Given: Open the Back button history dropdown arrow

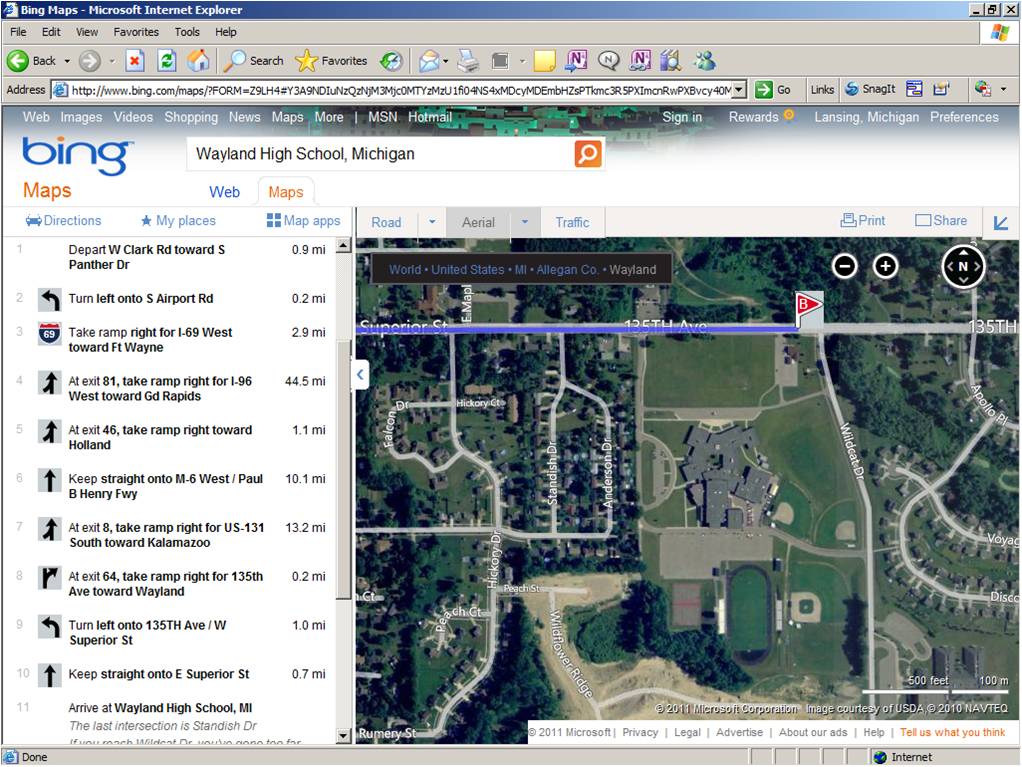Looking at the screenshot, I should tap(66, 61).
